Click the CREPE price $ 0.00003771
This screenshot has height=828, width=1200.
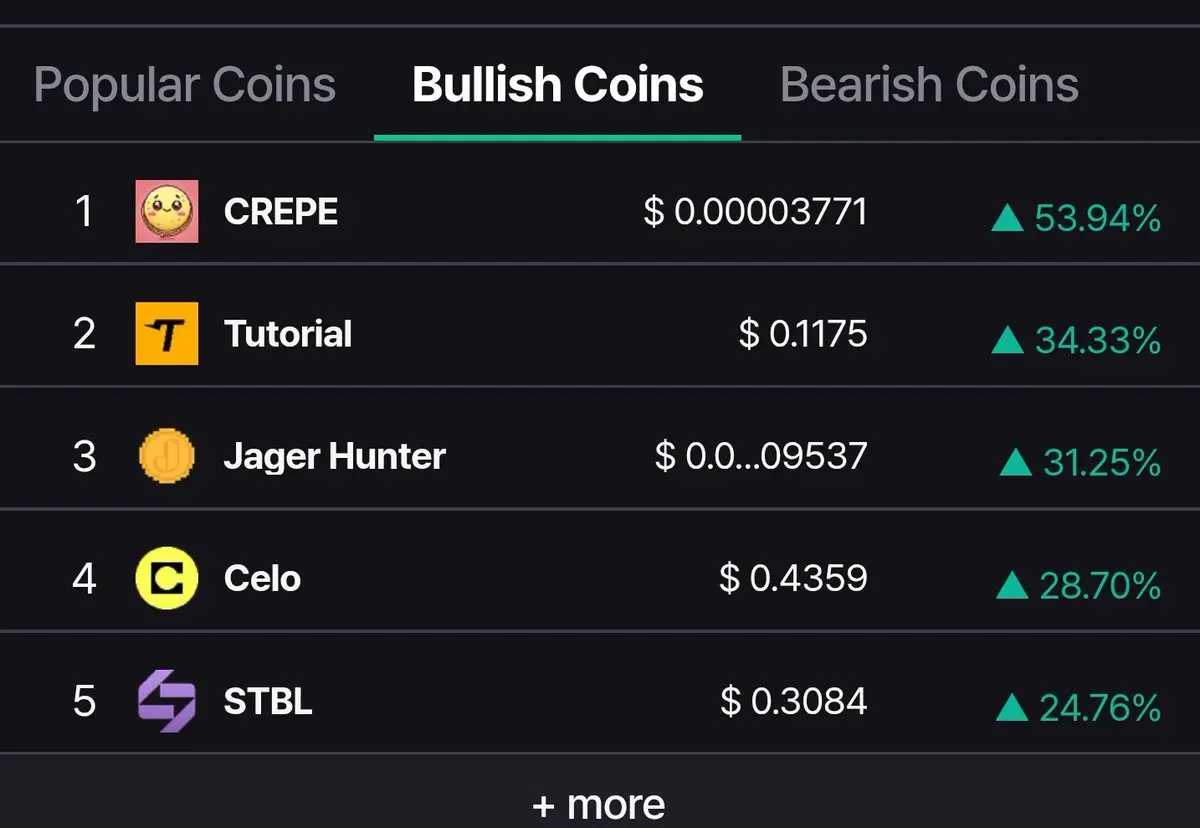coord(756,212)
